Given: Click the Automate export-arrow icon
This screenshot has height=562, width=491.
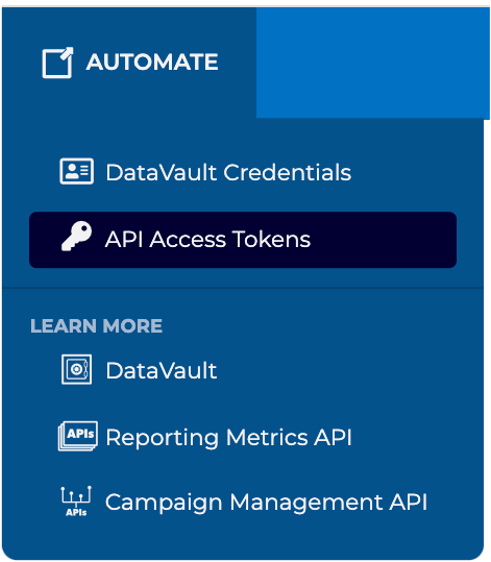Looking at the screenshot, I should (58, 63).
